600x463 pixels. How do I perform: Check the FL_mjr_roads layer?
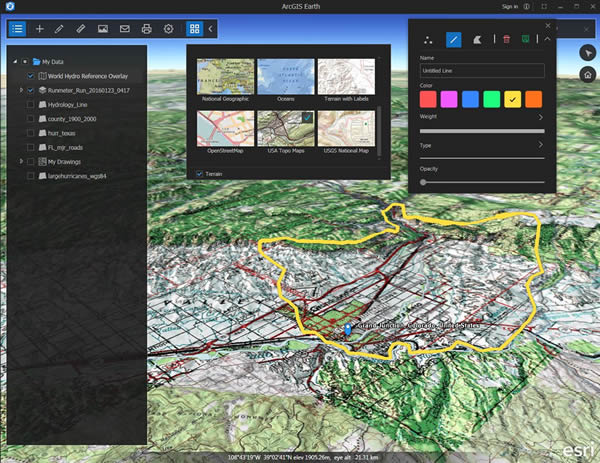[x=31, y=147]
